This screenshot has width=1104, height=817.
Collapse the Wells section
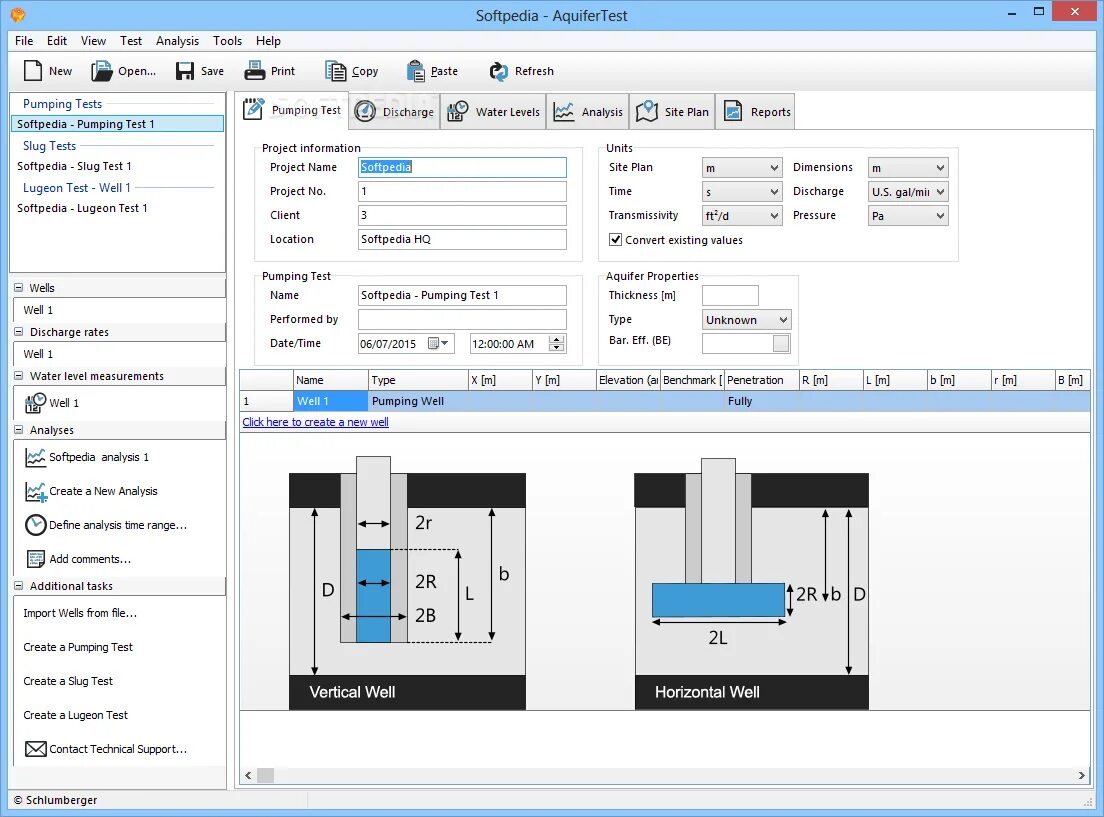tap(19, 287)
